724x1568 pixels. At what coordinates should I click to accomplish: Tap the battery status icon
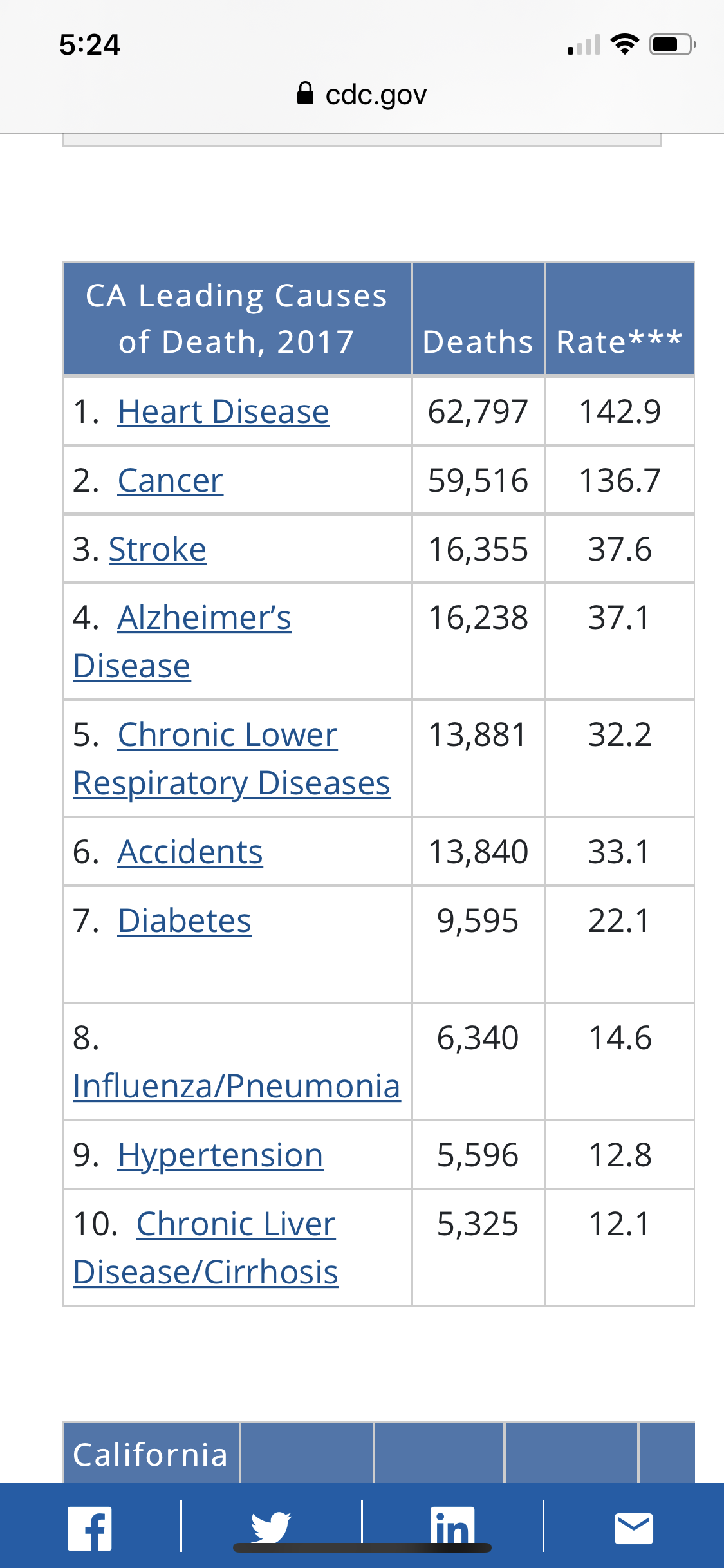point(671,44)
